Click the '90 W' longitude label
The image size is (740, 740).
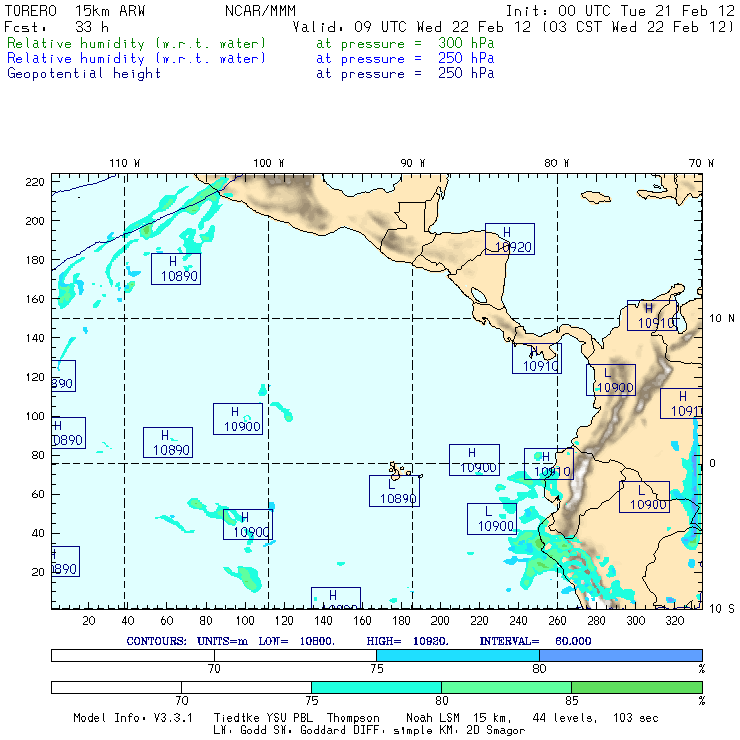click(x=412, y=163)
